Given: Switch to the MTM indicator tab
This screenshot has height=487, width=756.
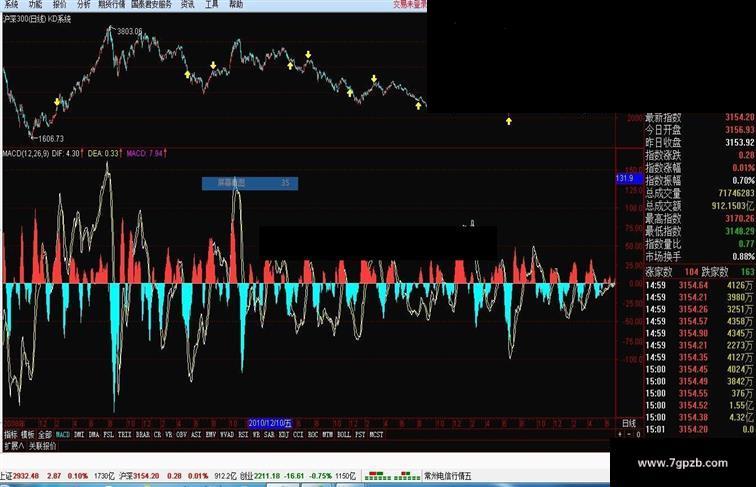Looking at the screenshot, I should (x=327, y=434).
